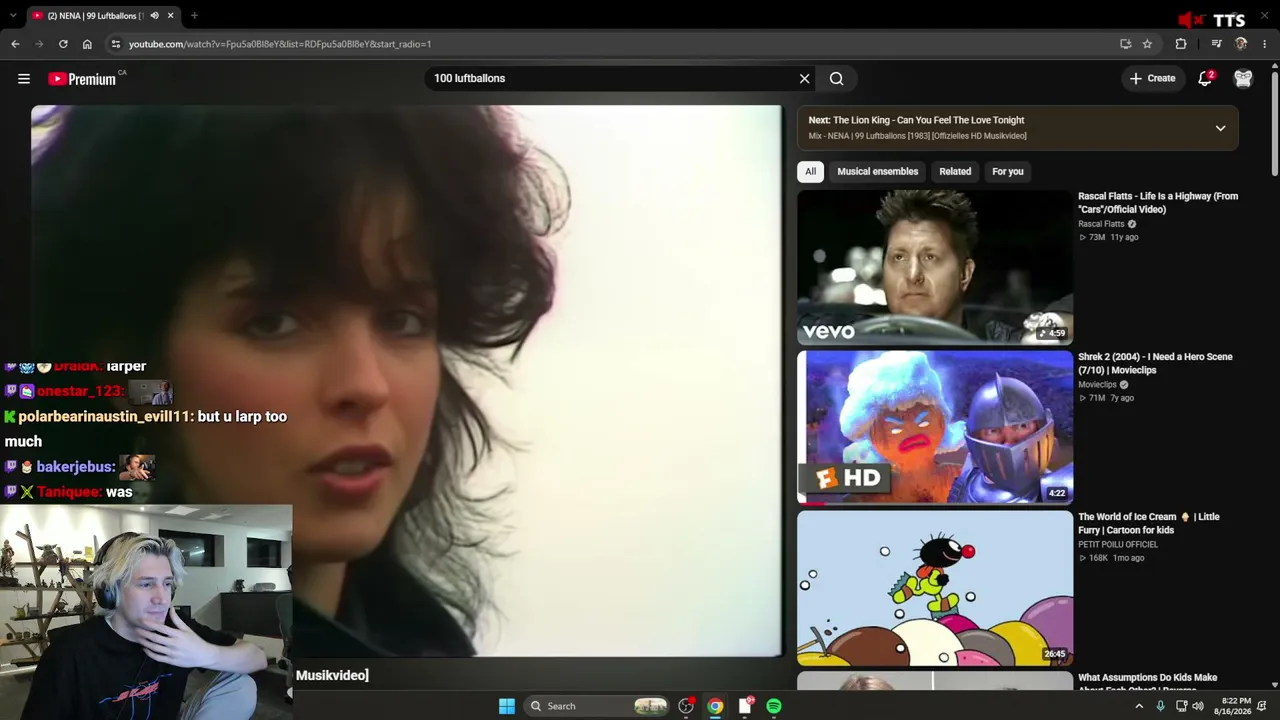Open Shrek 2 Hero Scene thumbnail
The image size is (1280, 720).
pyautogui.click(x=935, y=427)
